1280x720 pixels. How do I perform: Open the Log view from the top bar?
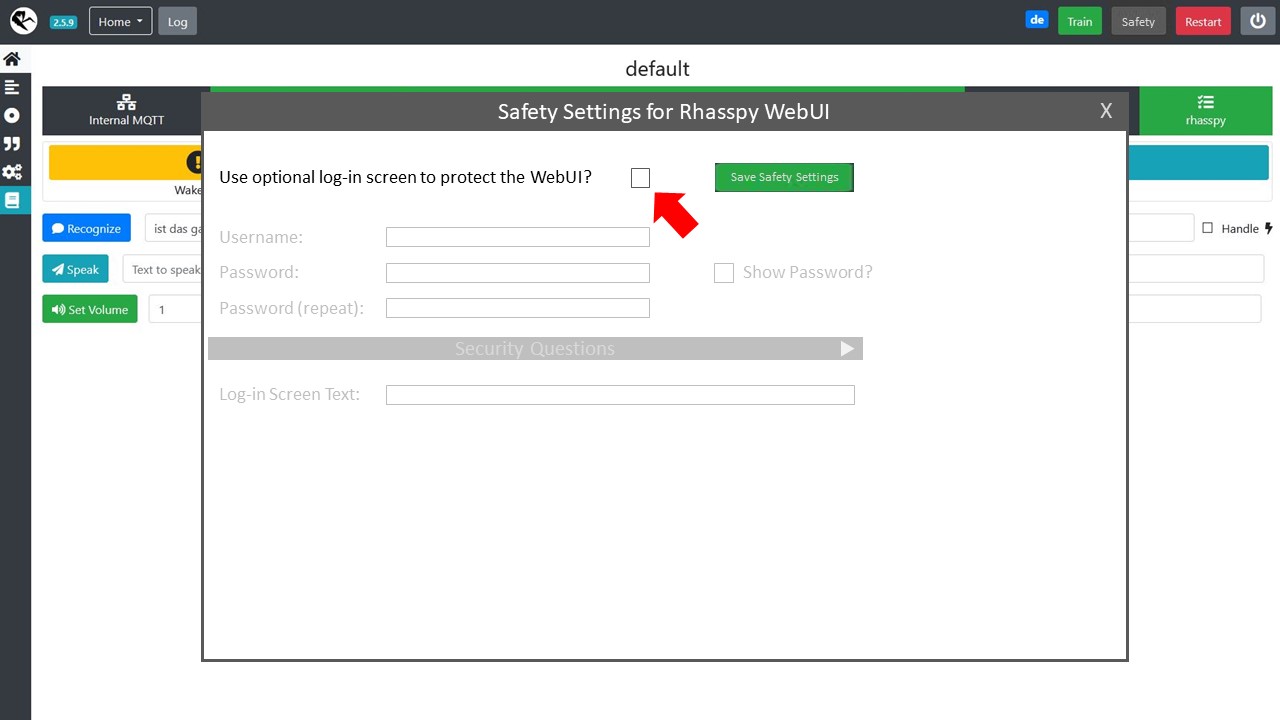[x=177, y=20]
